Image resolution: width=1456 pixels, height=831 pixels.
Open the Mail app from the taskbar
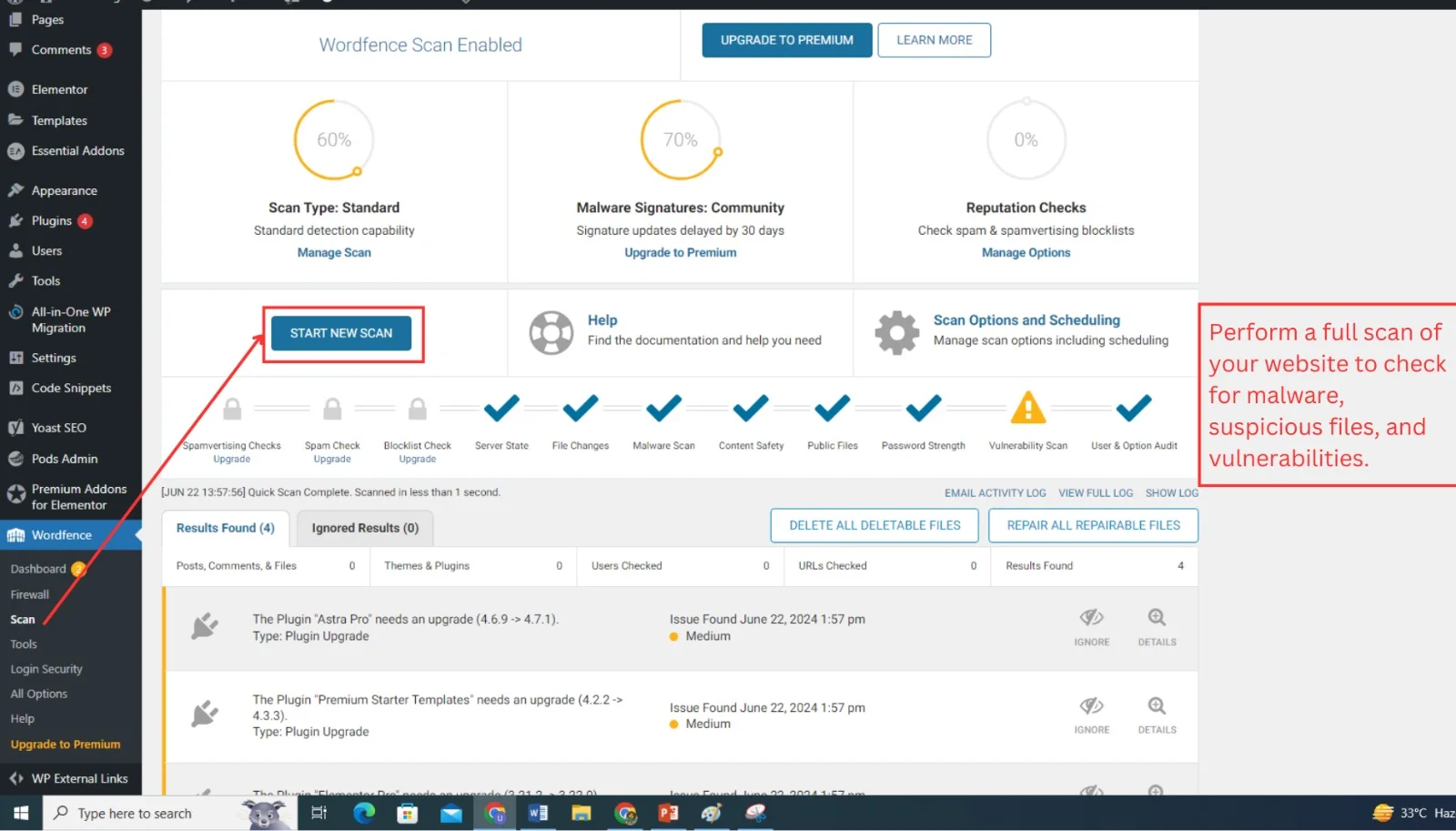451,813
